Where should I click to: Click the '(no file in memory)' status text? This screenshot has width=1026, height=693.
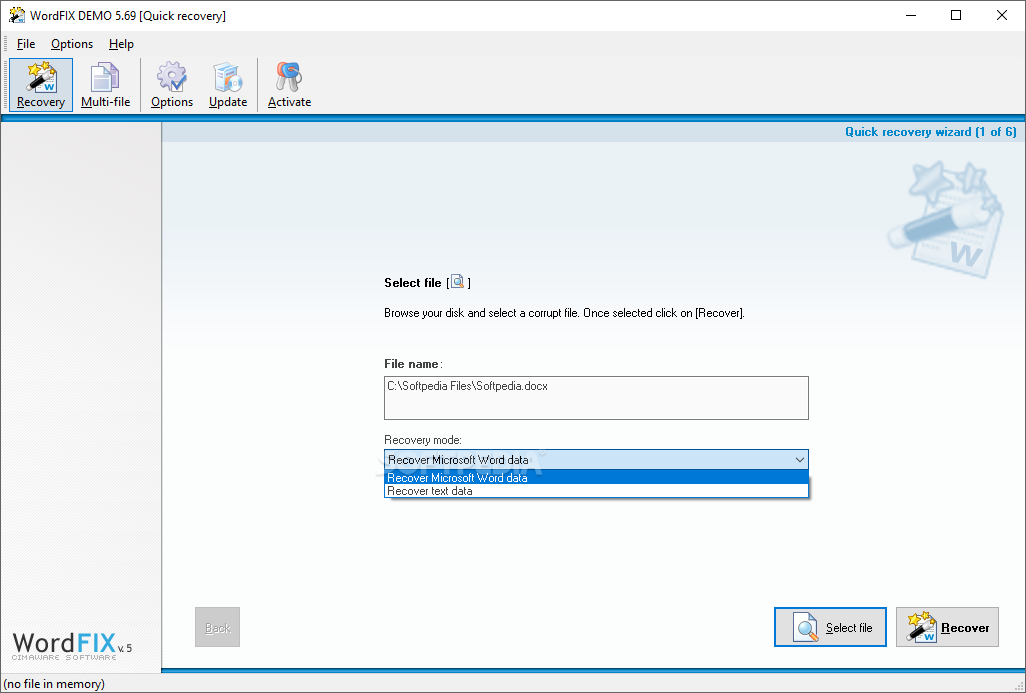[54, 684]
